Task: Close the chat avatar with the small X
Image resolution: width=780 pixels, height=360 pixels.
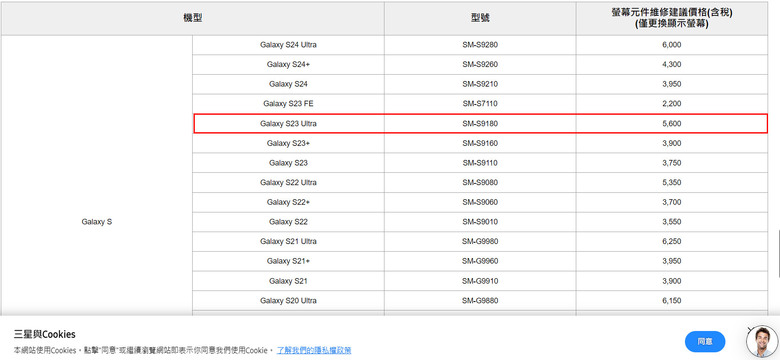Action: (x=750, y=330)
